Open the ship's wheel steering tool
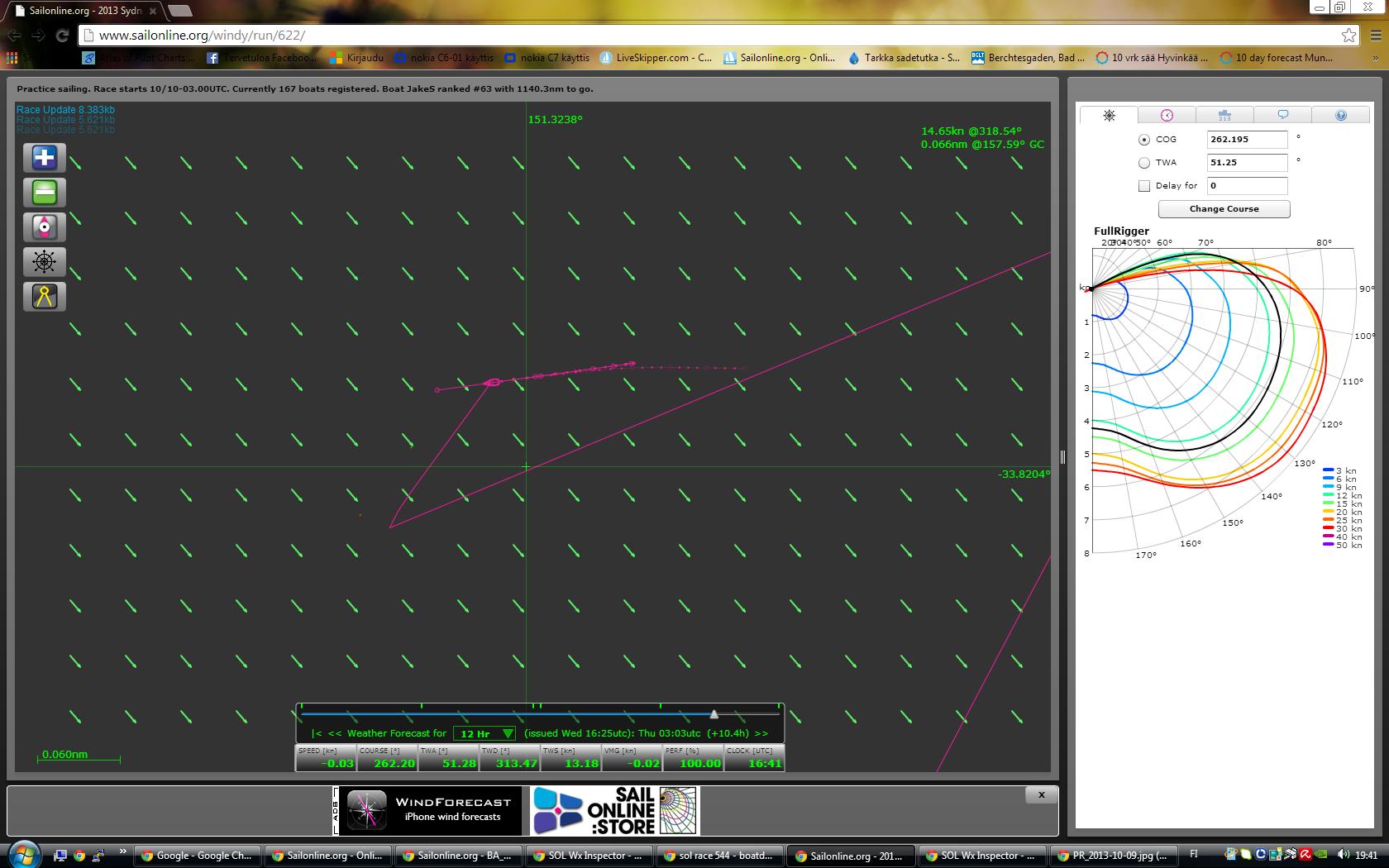1389x868 pixels. [x=44, y=262]
